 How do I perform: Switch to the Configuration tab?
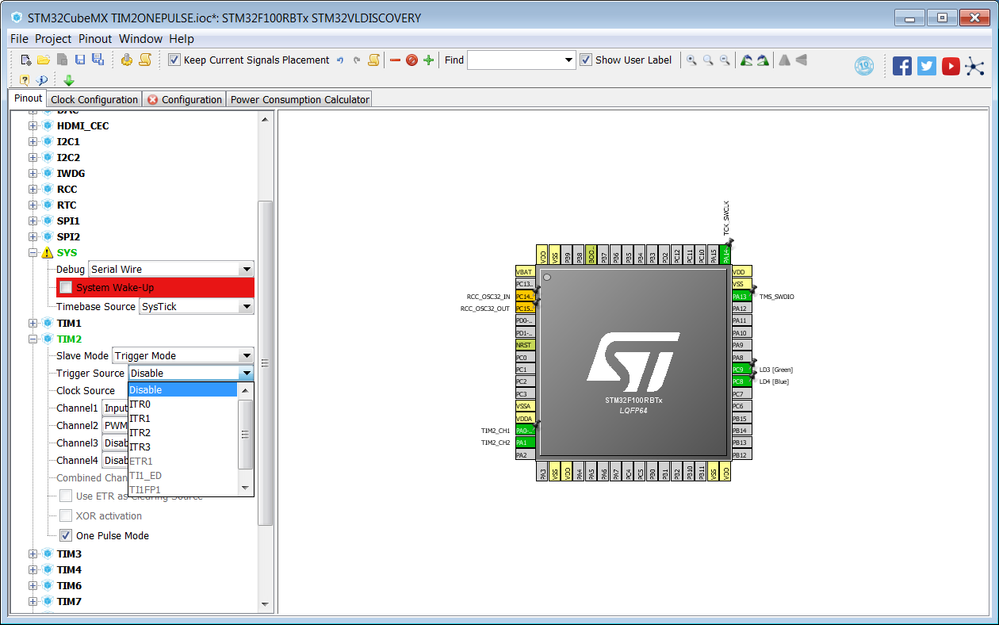click(x=185, y=99)
